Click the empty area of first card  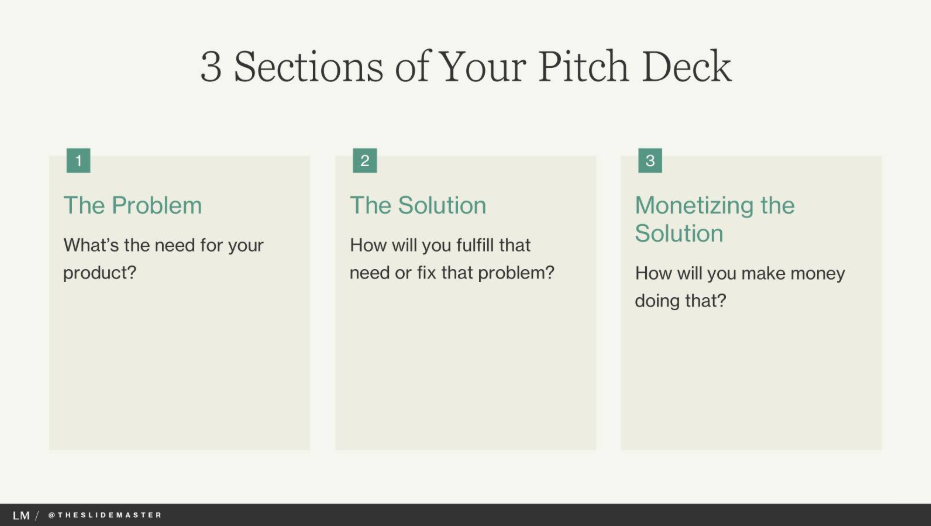[179, 368]
